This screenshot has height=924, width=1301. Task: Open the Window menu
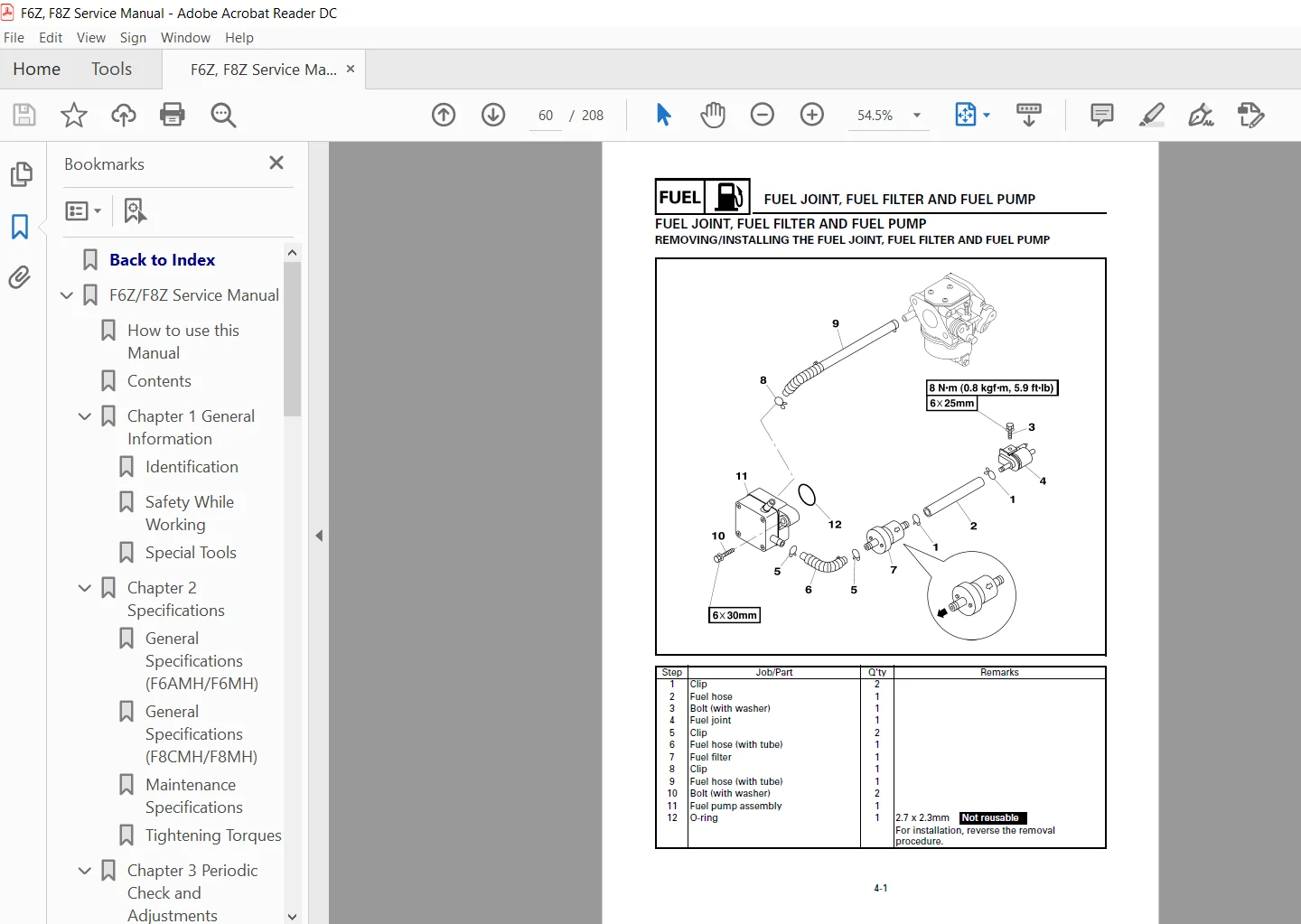click(x=185, y=38)
